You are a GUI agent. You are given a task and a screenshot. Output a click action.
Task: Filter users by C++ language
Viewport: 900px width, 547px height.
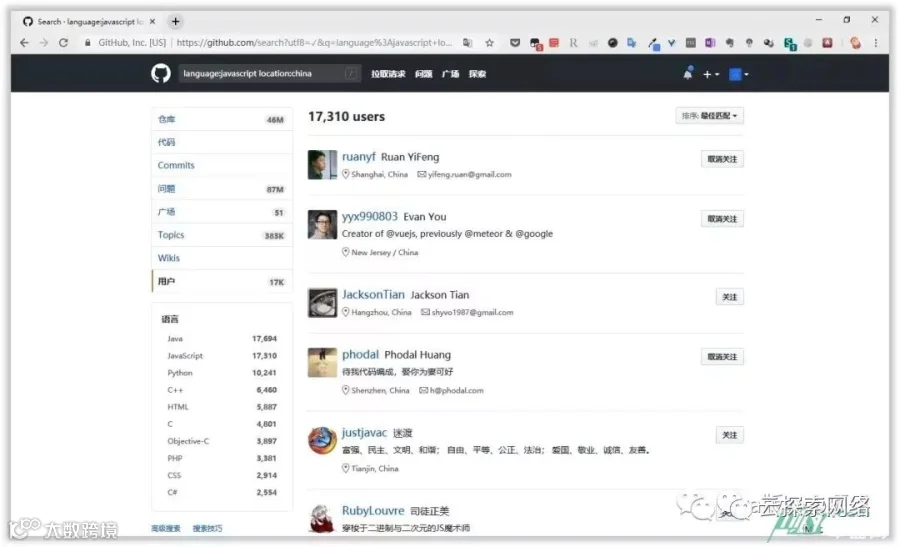click(x=222, y=390)
